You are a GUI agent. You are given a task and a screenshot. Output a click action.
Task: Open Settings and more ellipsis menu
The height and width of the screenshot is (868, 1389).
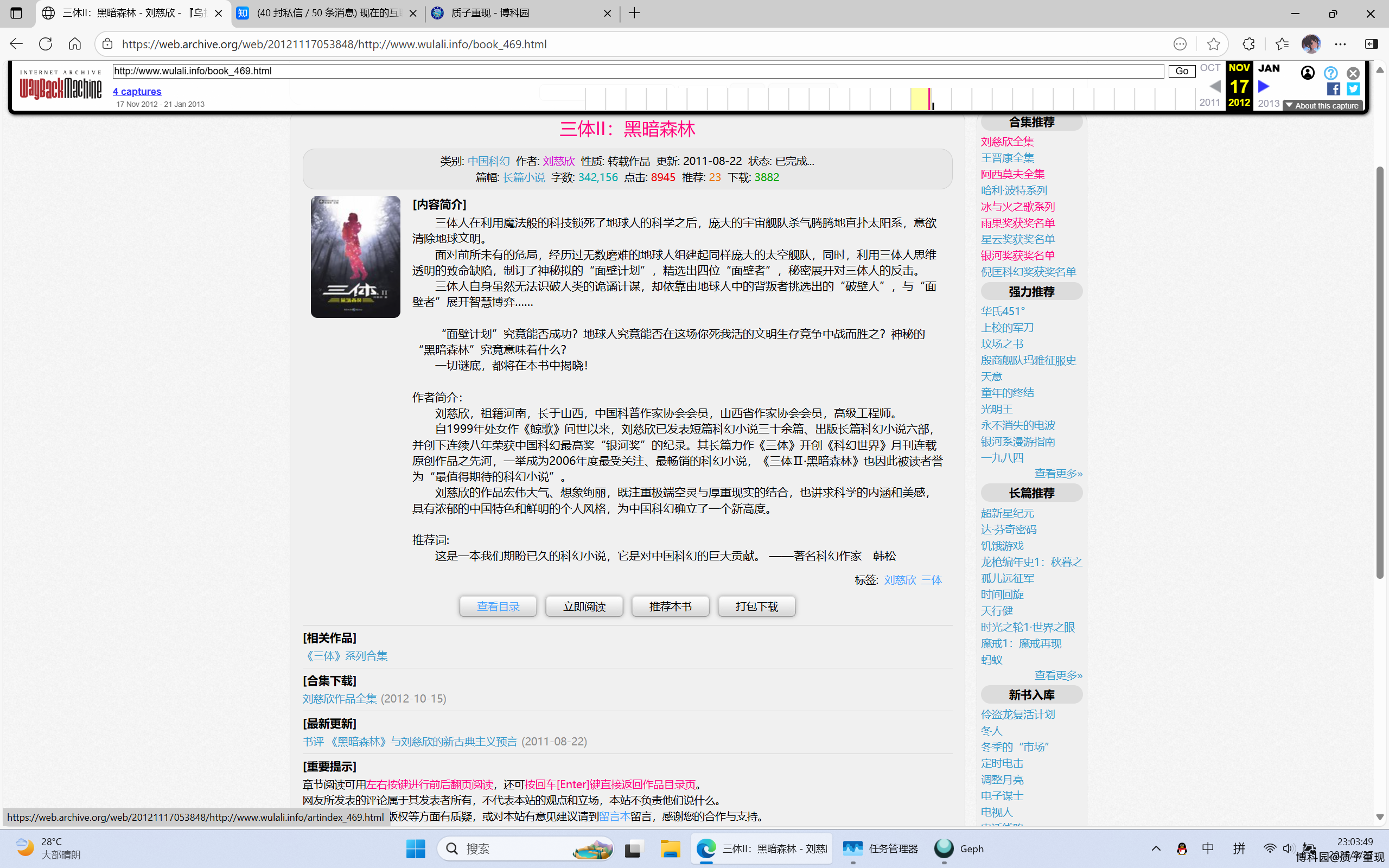coord(1340,43)
